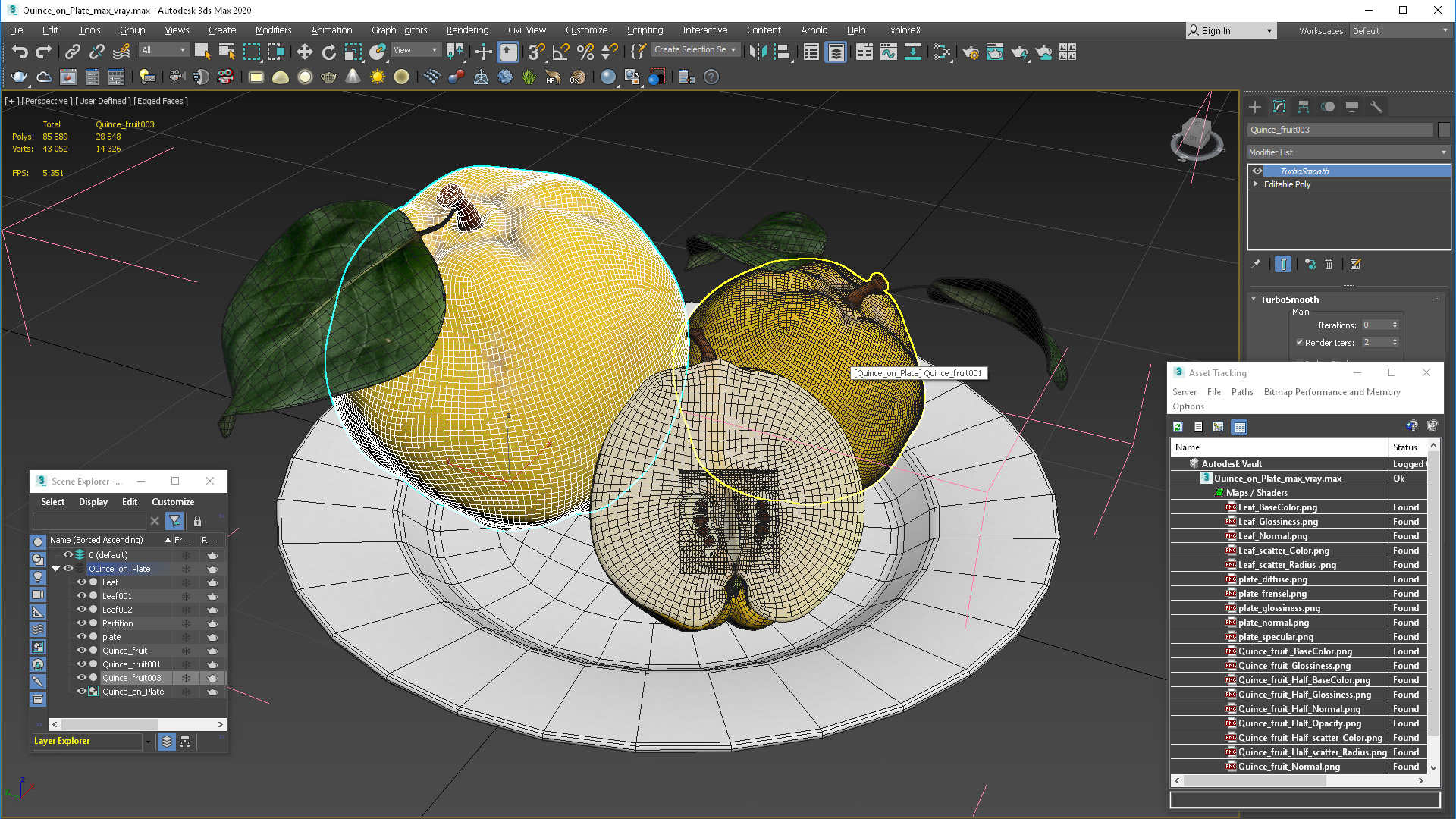Open Paths menu in Asset Tracking

pyautogui.click(x=1241, y=392)
